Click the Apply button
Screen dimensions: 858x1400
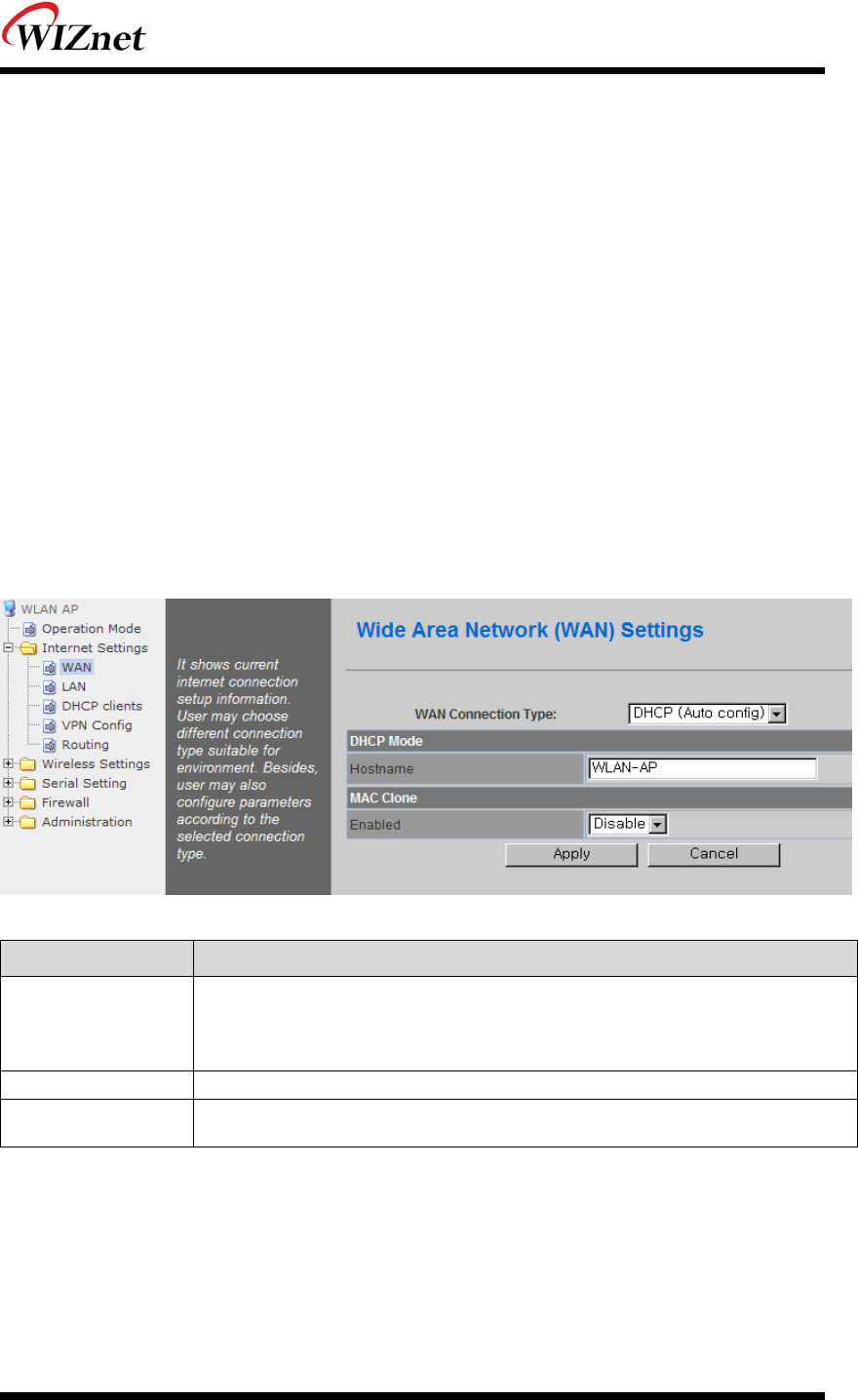[x=571, y=854]
